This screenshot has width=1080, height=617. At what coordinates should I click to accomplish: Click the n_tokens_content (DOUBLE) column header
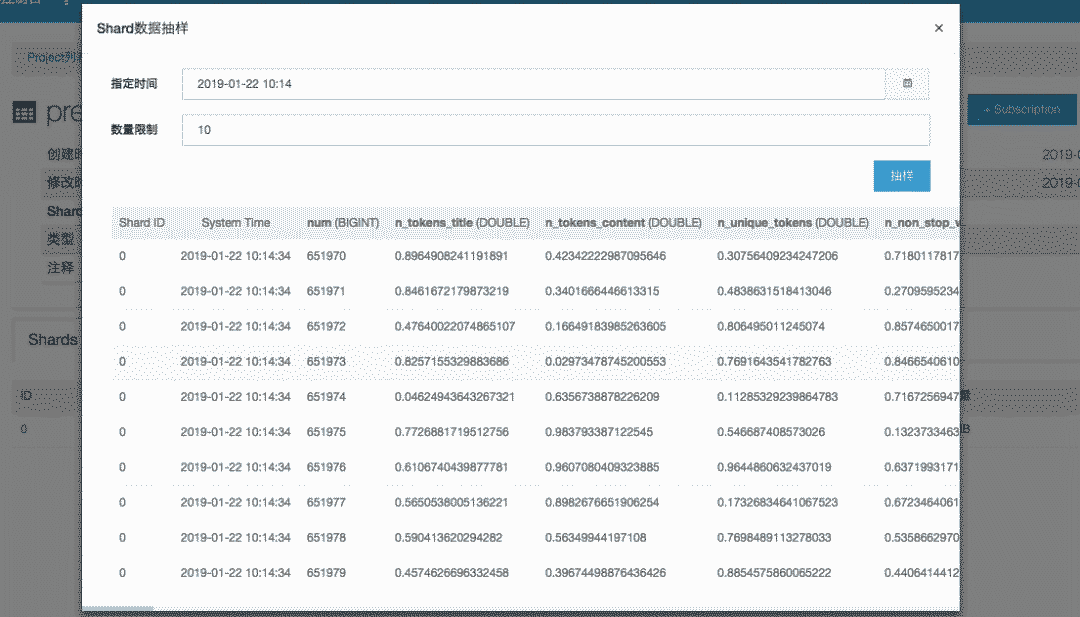tap(622, 222)
